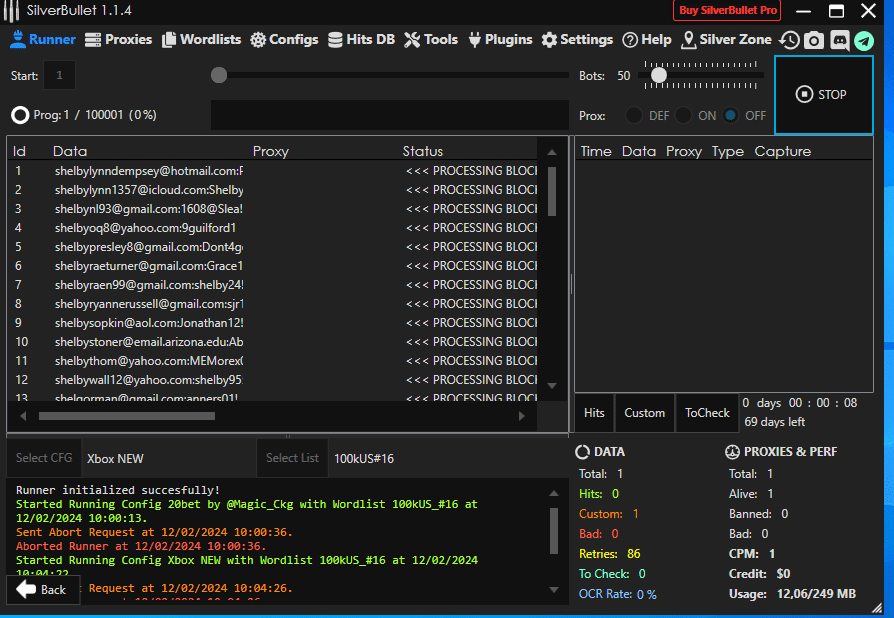Click the data list scroll-down arrow
The width and height of the screenshot is (894, 618).
click(x=551, y=385)
